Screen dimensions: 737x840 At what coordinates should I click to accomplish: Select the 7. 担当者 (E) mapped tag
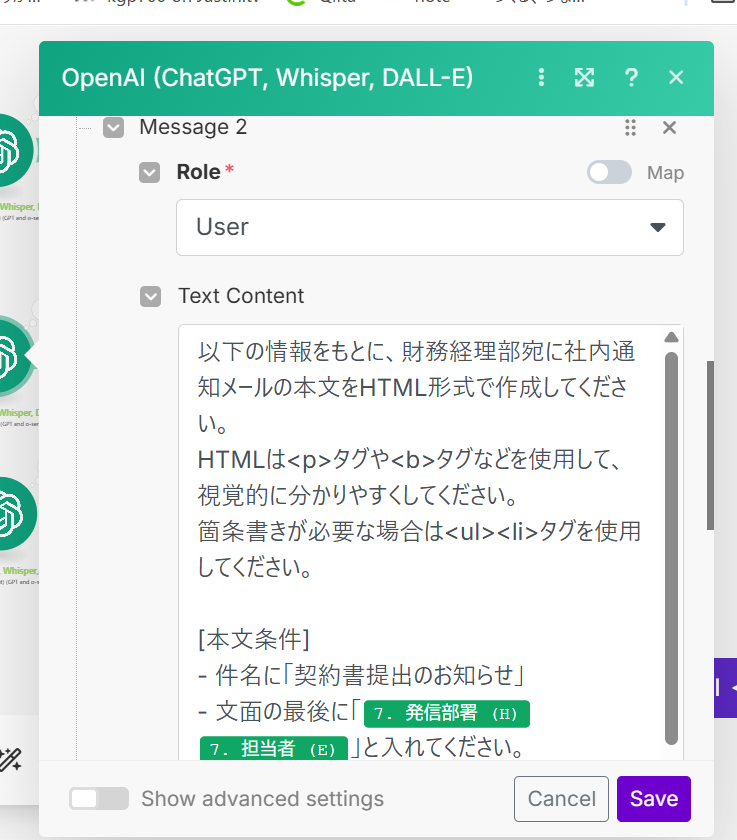tap(274, 748)
